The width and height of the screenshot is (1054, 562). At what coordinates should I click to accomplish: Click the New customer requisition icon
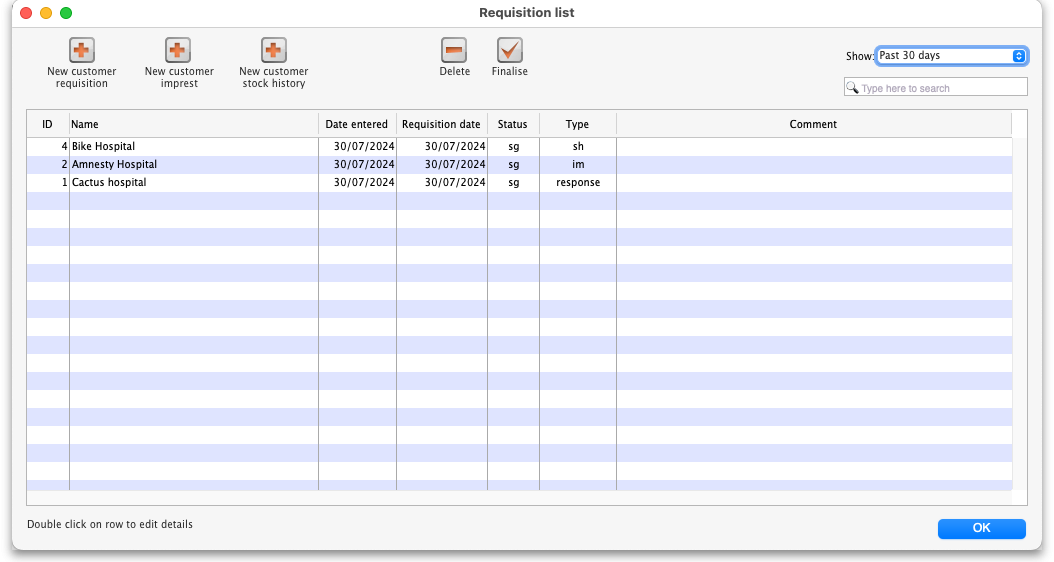(x=81, y=50)
